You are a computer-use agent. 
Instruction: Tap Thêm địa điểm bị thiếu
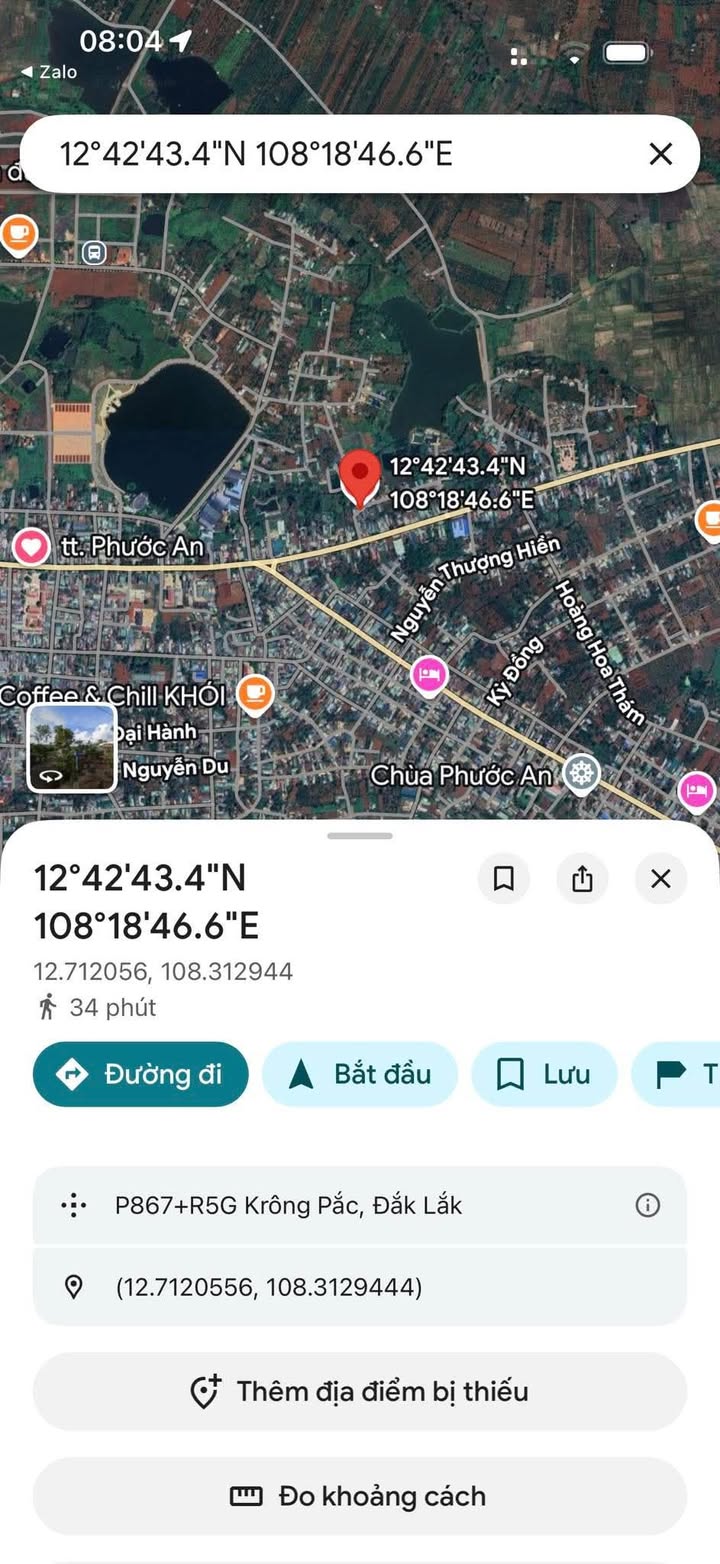coord(360,1391)
